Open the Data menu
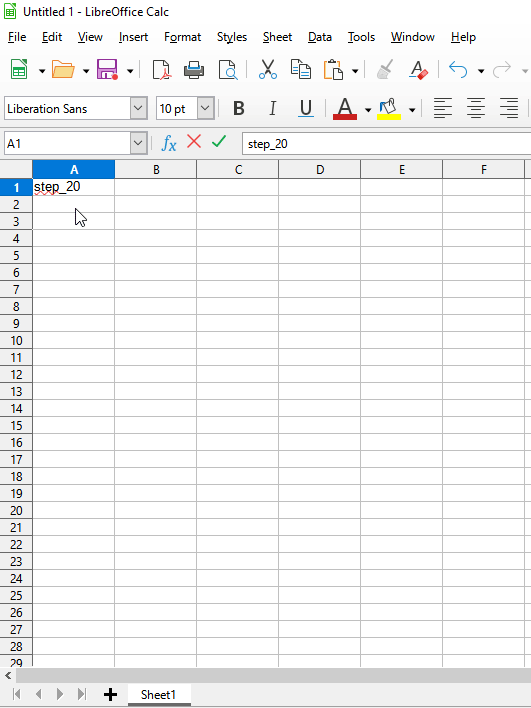 tap(320, 37)
